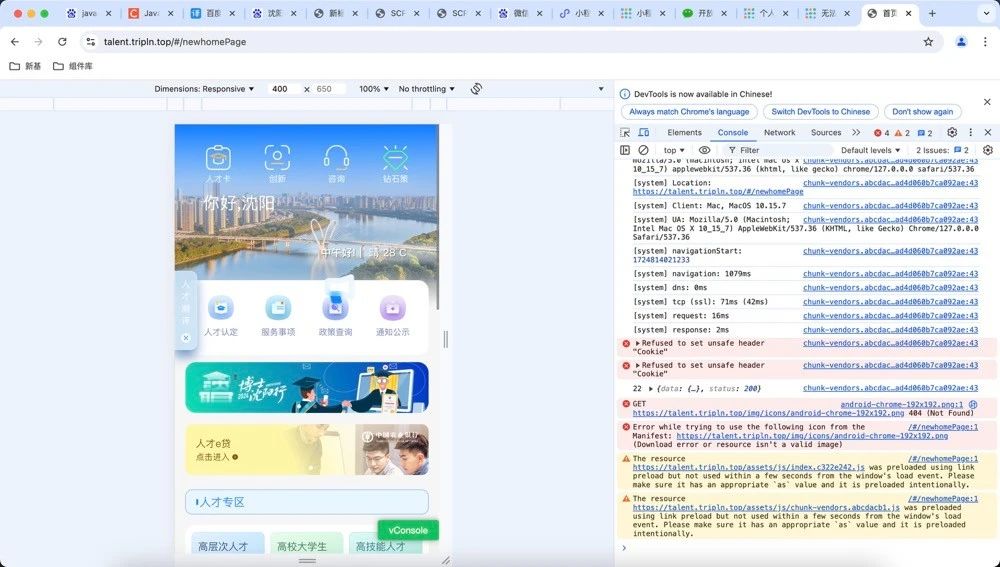Viewport: 1000px width, 567px height.
Task: Switch to the Console tab
Action: (x=733, y=133)
